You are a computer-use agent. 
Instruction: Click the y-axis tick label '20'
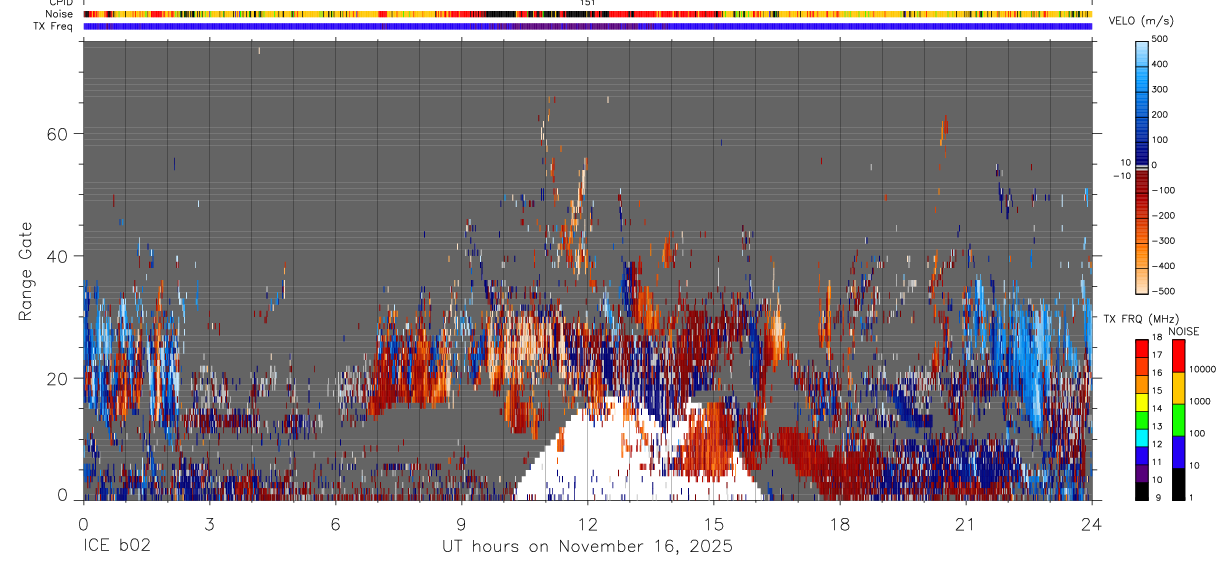pos(59,379)
